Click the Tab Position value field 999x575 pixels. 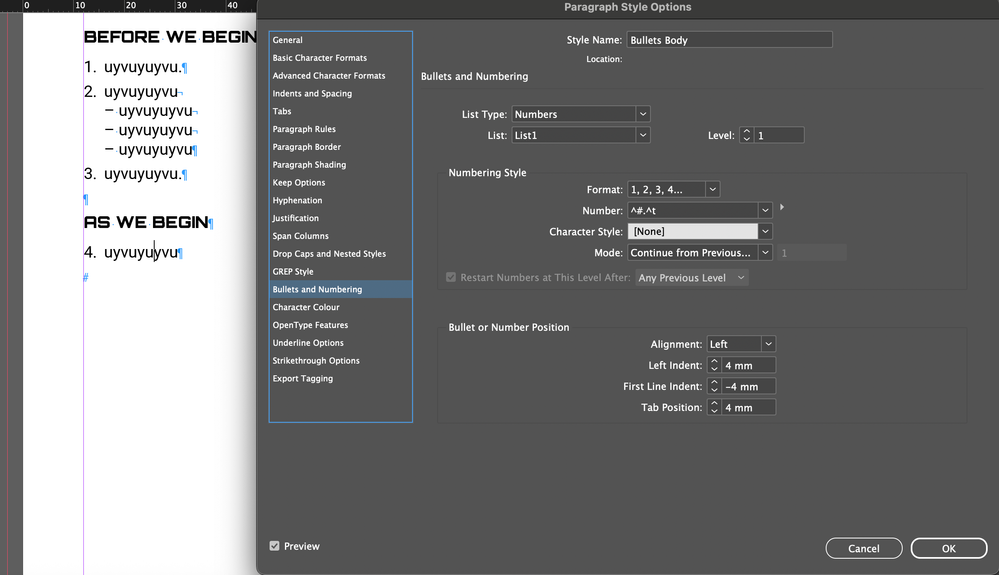click(749, 407)
